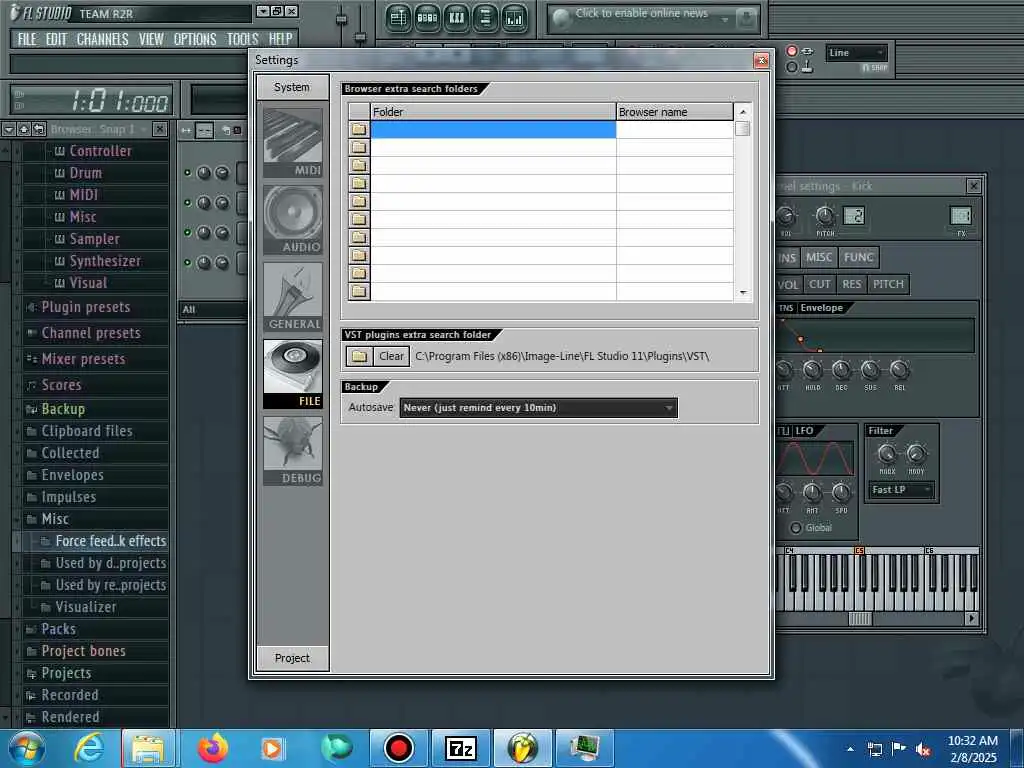
Task: Open the browser options arrow menu
Action: pos(8,129)
